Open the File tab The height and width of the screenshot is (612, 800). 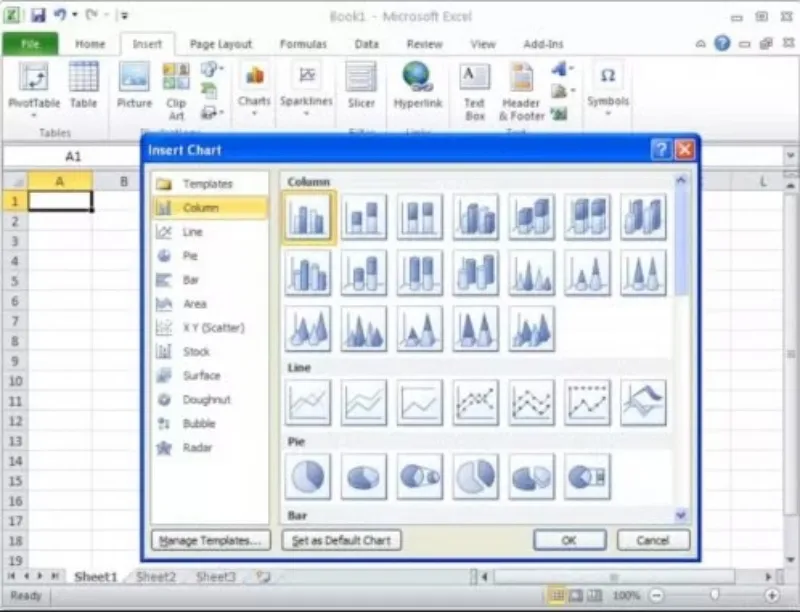click(30, 44)
